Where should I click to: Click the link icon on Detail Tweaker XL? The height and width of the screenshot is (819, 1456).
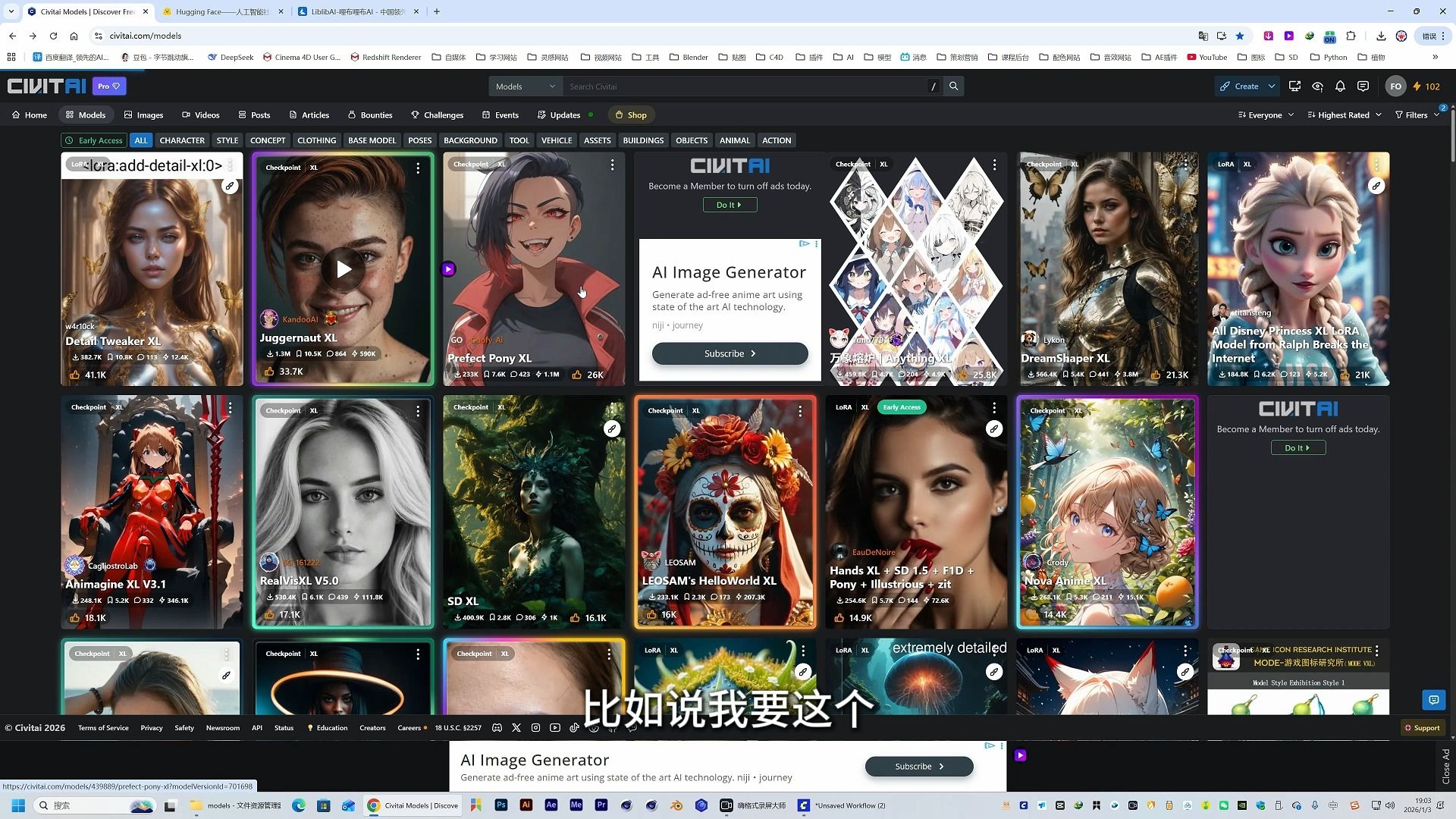pyautogui.click(x=229, y=186)
